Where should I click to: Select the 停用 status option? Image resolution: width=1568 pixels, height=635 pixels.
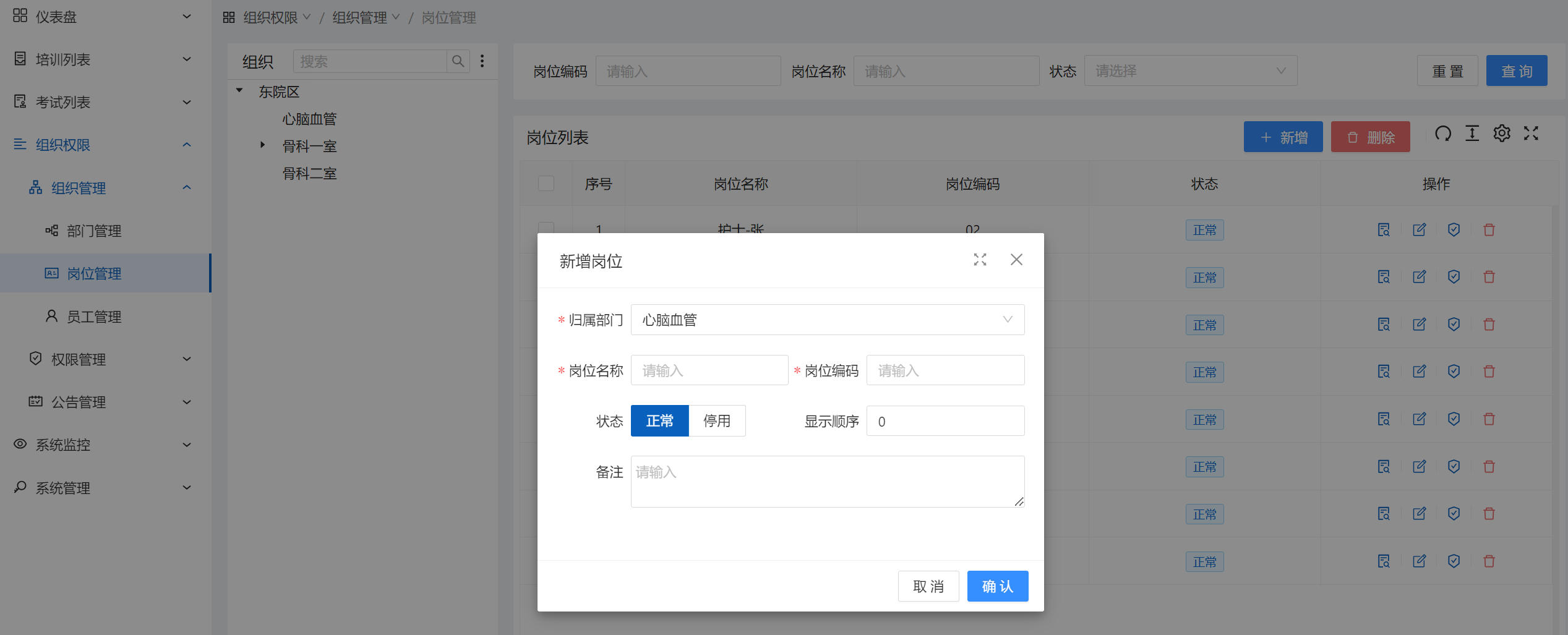click(717, 421)
